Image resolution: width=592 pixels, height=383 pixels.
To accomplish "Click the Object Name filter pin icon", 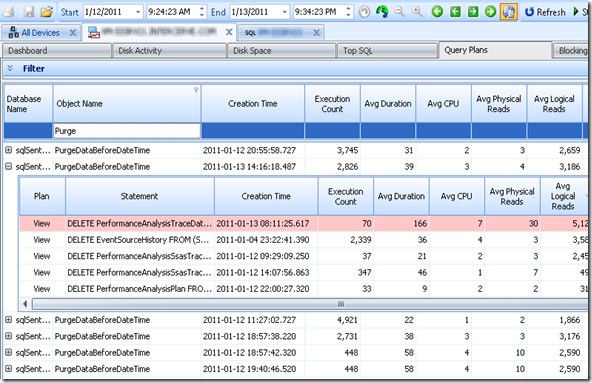I will click(x=196, y=90).
